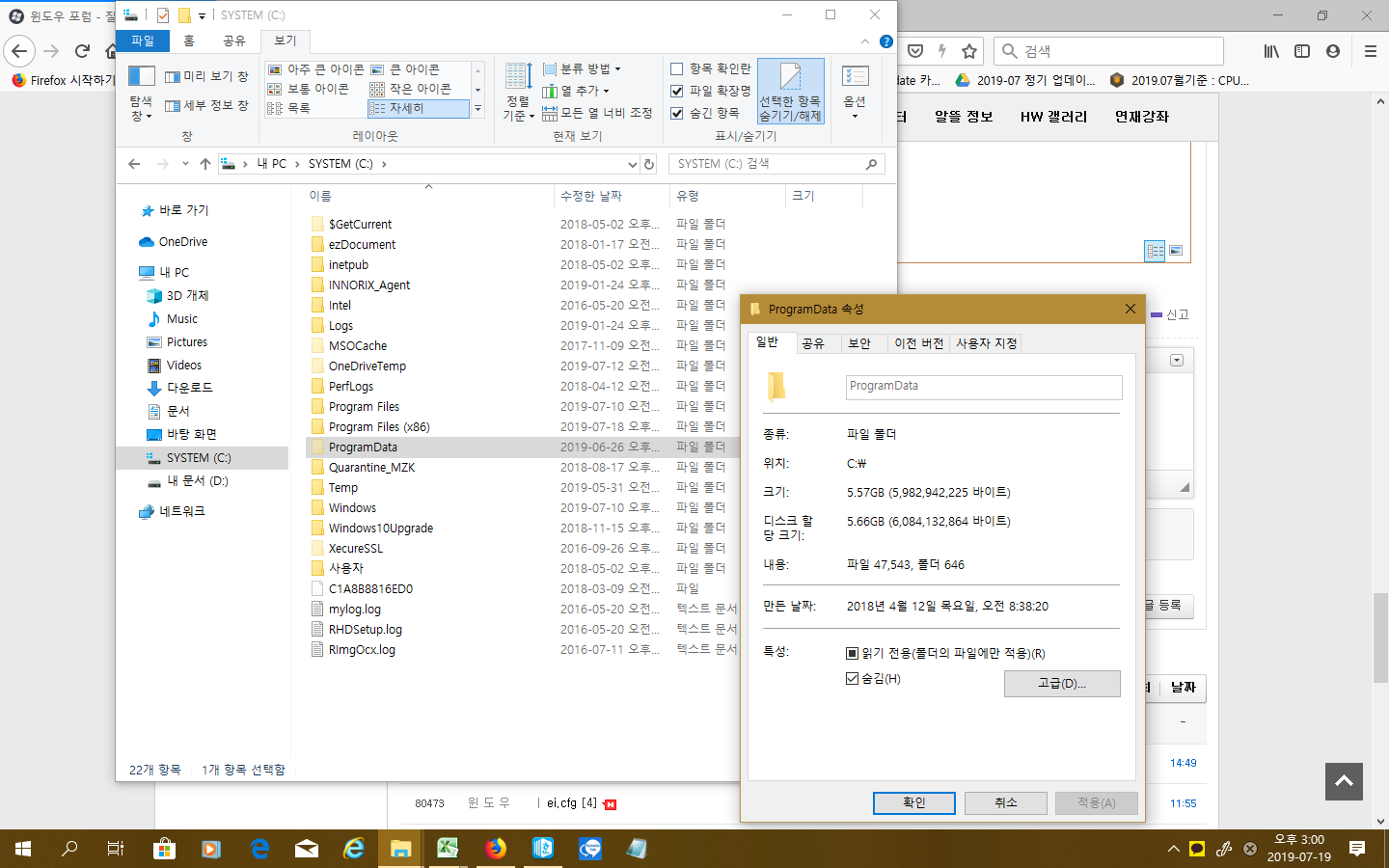
Task: Open the action center notification icon
Action: (1357, 849)
